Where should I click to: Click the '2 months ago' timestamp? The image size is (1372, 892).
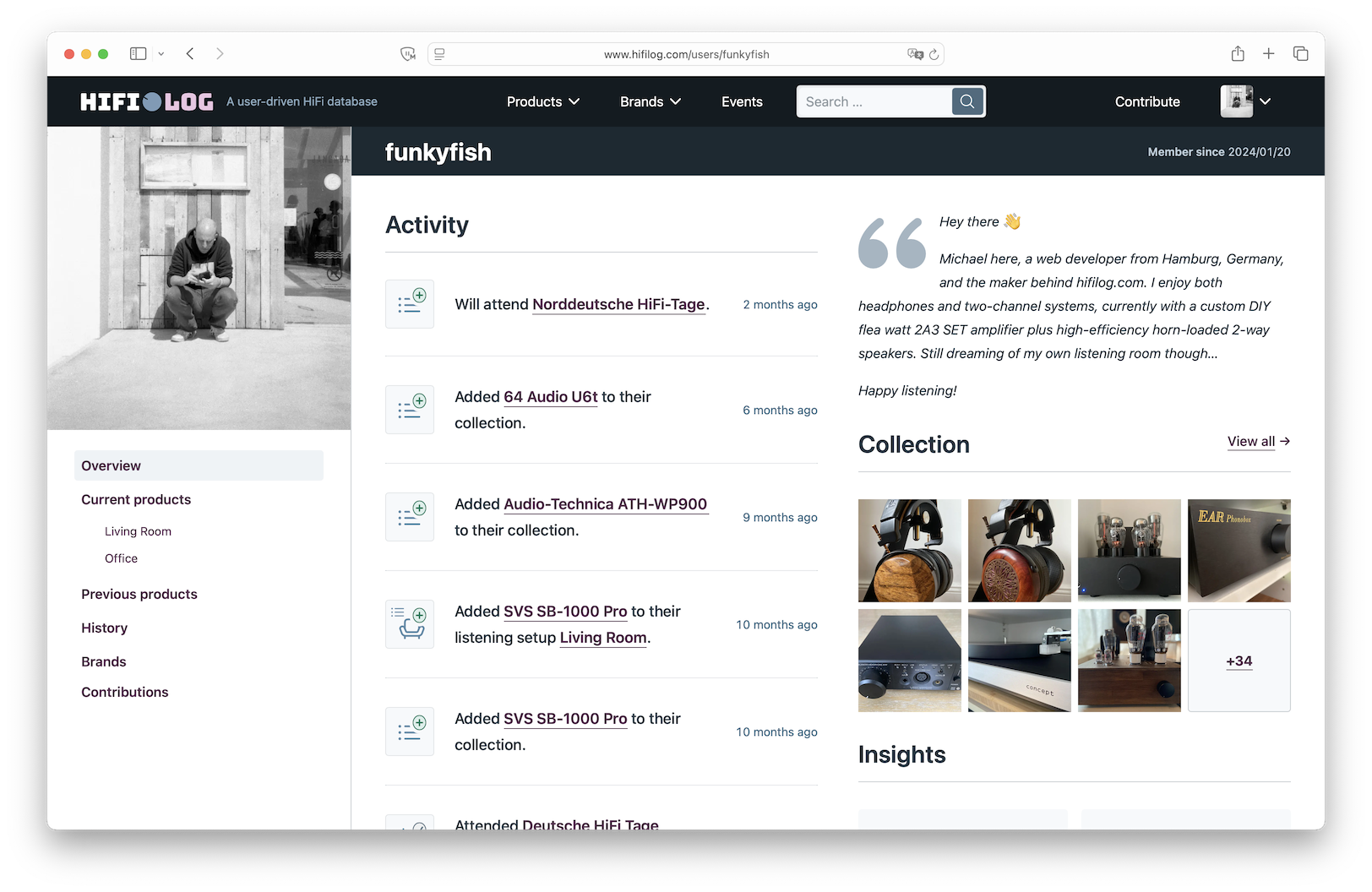click(780, 304)
